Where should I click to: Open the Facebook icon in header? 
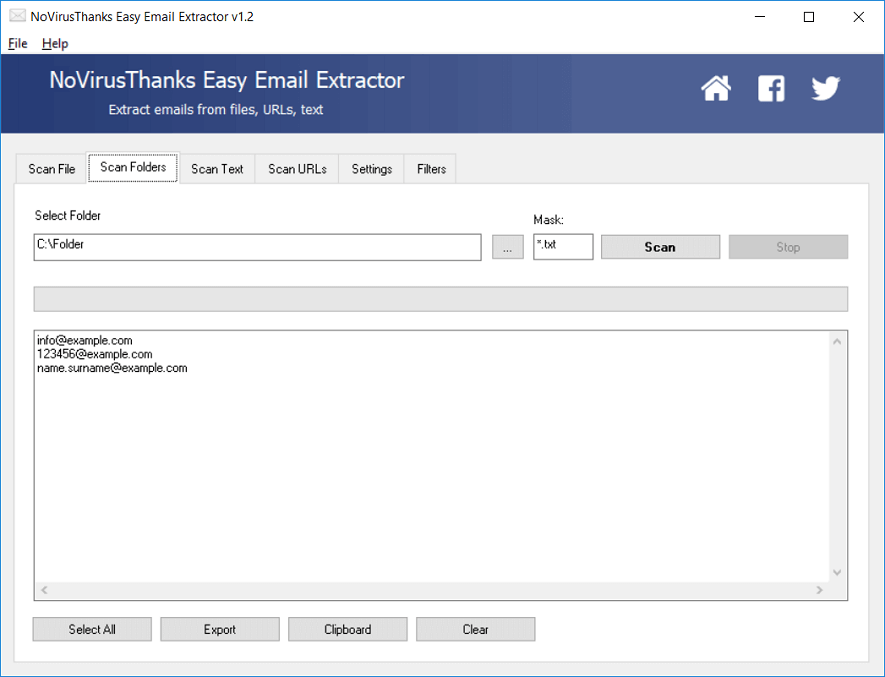(771, 88)
